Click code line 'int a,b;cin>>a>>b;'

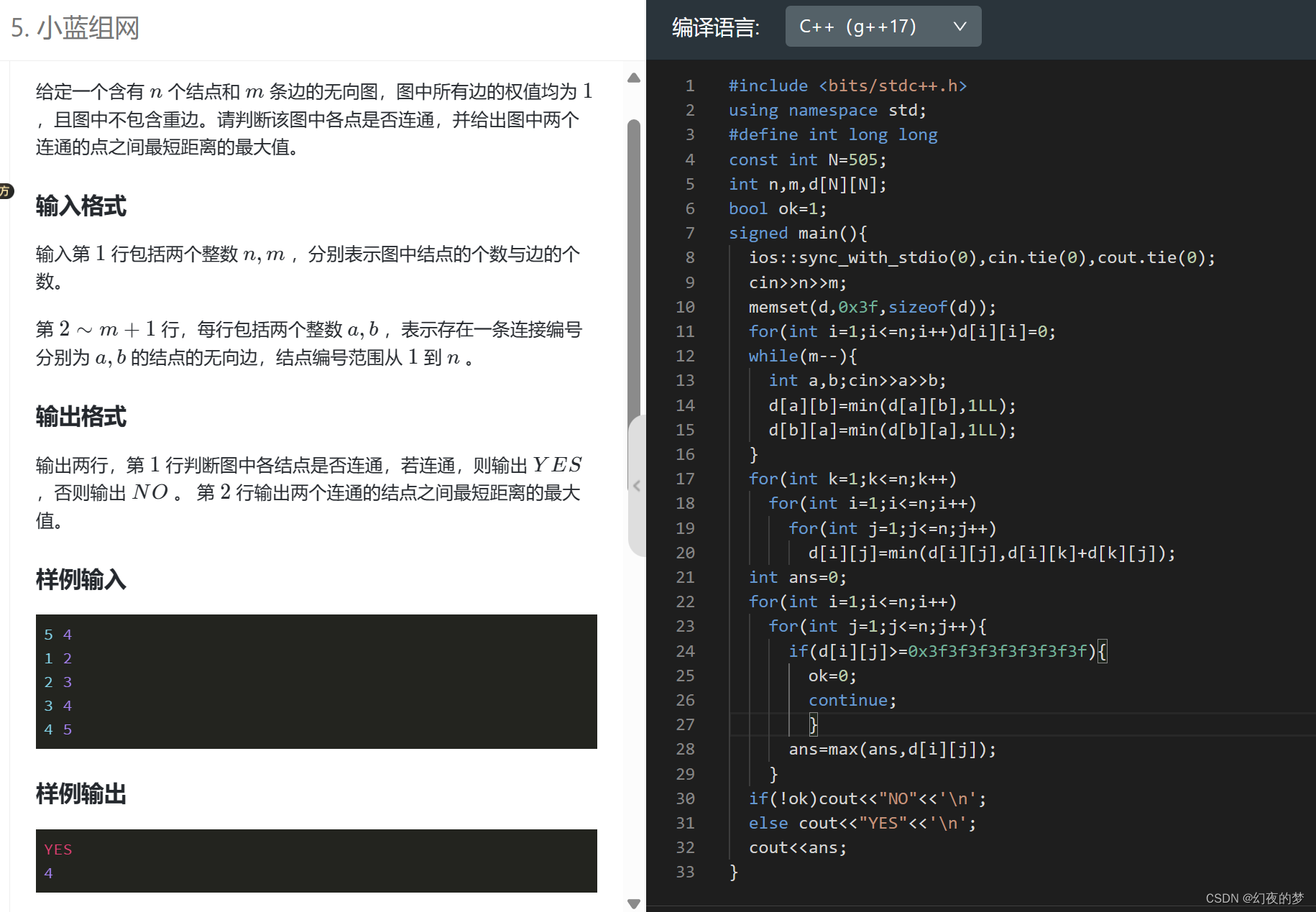[x=857, y=380]
